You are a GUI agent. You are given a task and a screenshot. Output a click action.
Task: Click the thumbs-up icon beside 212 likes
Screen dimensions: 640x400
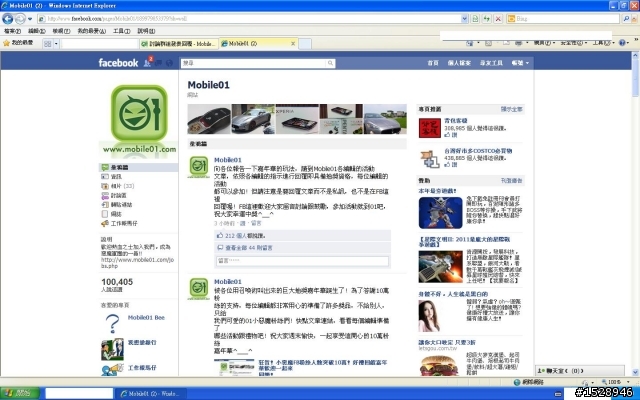[x=220, y=236]
